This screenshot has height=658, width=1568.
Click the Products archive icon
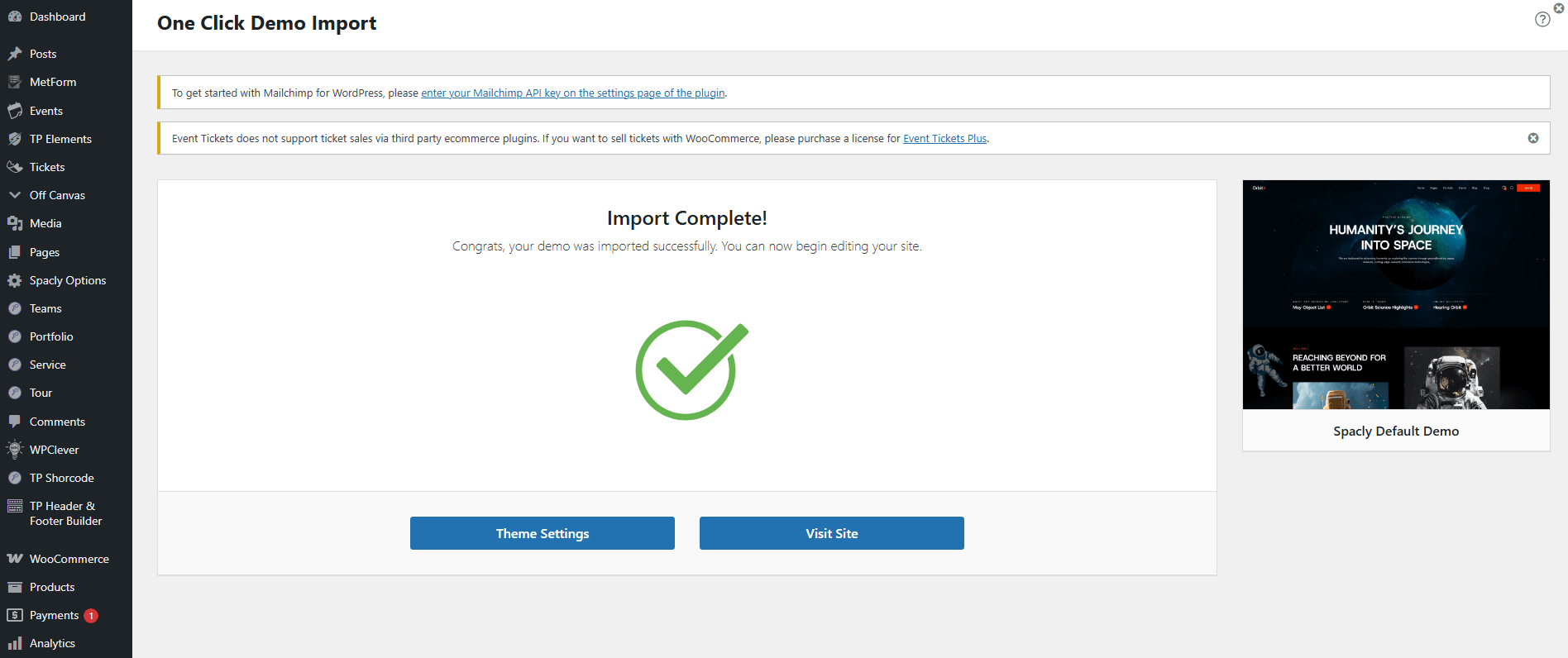[15, 587]
